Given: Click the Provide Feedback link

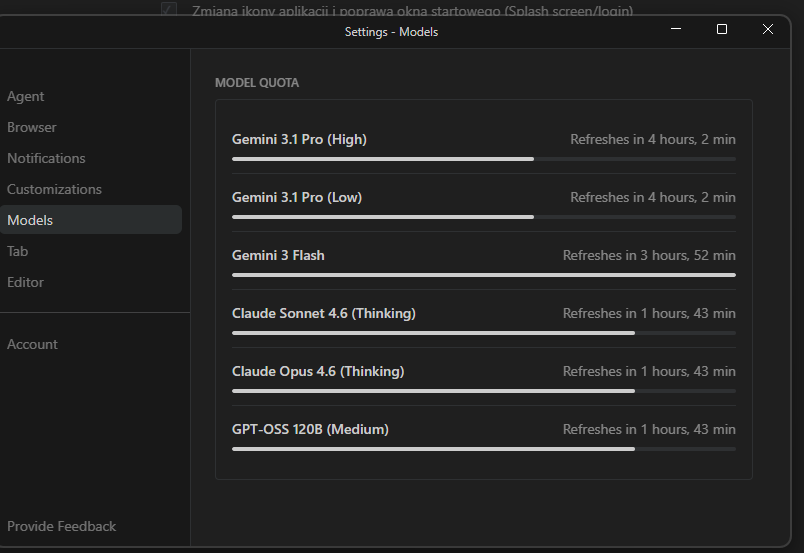Looking at the screenshot, I should click(x=62, y=526).
